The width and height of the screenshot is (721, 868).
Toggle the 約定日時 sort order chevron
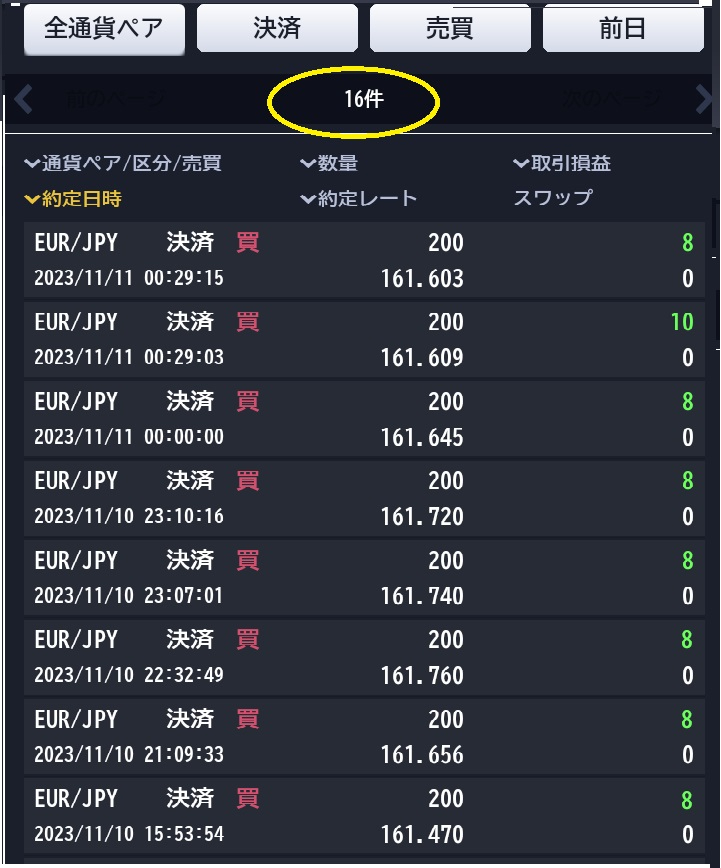tap(33, 198)
